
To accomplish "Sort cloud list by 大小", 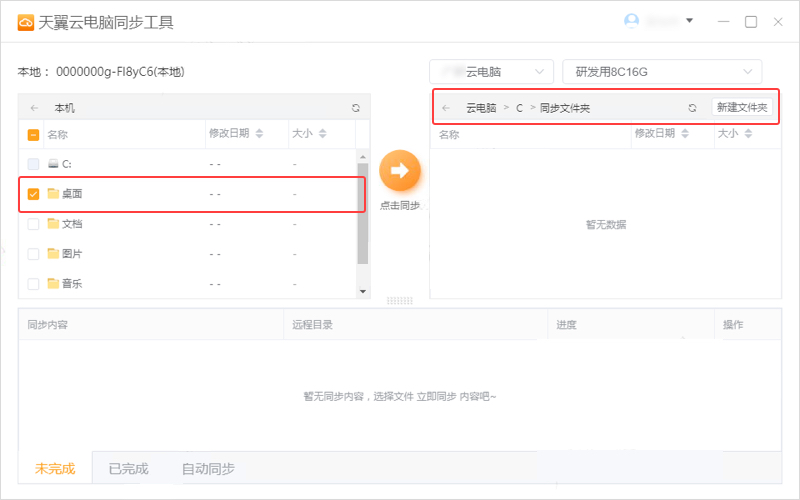I will click(x=748, y=134).
